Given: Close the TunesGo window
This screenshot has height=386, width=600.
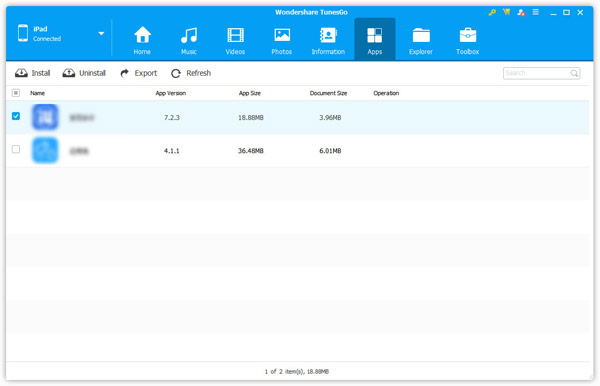Looking at the screenshot, I should pos(580,13).
